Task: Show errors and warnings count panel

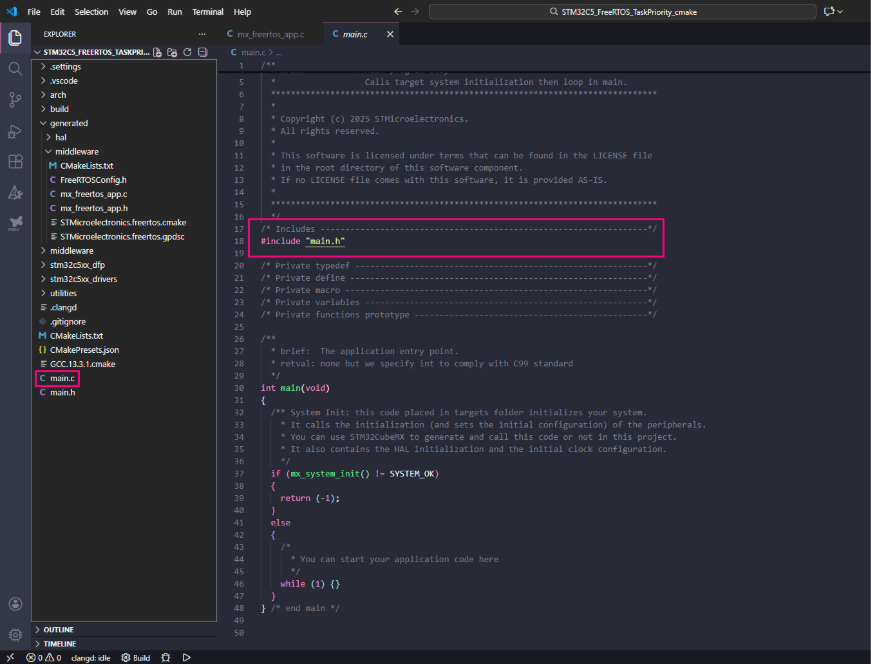Action: [x=44, y=657]
